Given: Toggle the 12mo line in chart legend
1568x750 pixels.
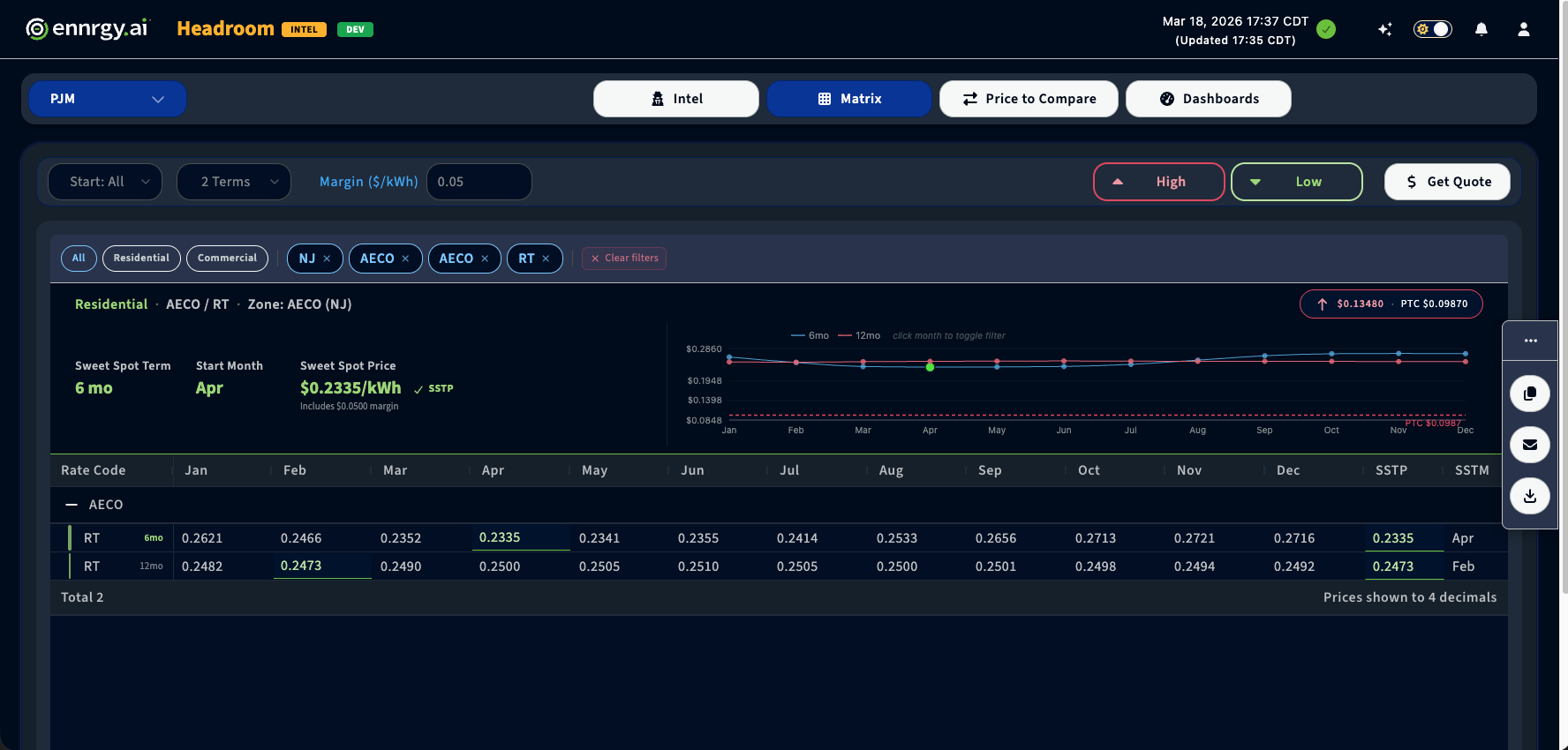Looking at the screenshot, I should point(859,335).
